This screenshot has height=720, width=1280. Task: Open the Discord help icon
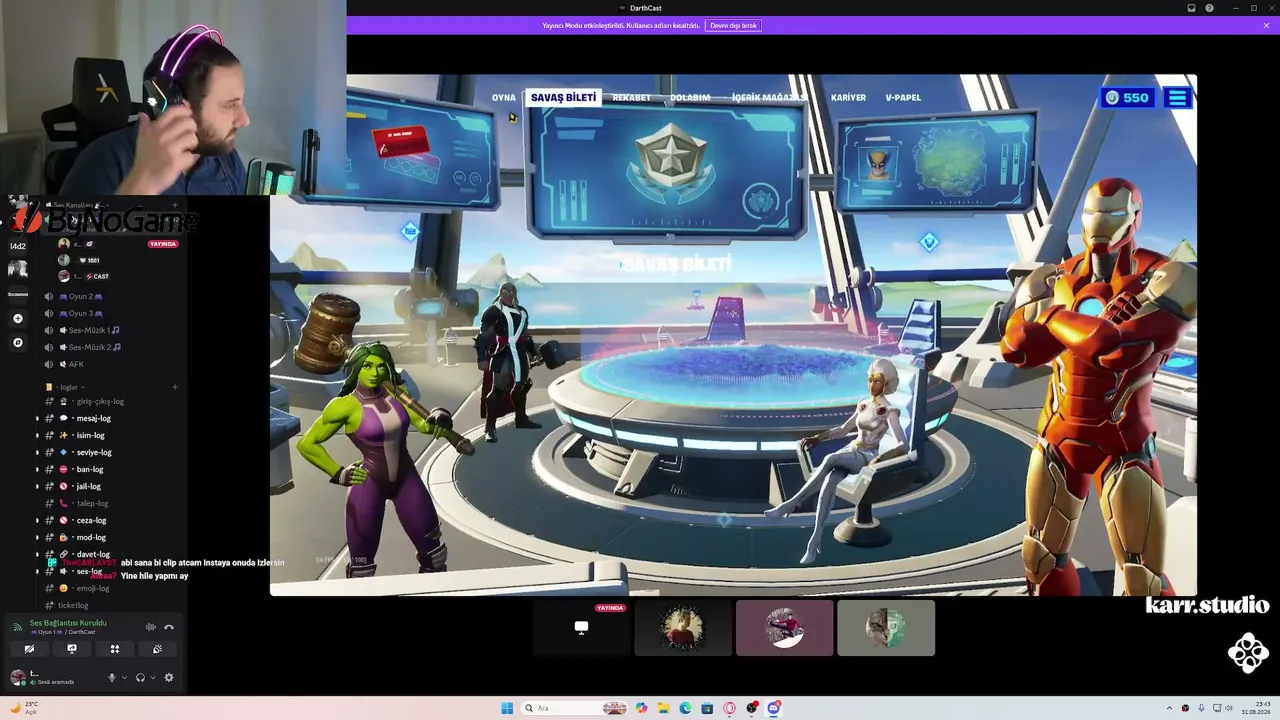[x=1209, y=8]
